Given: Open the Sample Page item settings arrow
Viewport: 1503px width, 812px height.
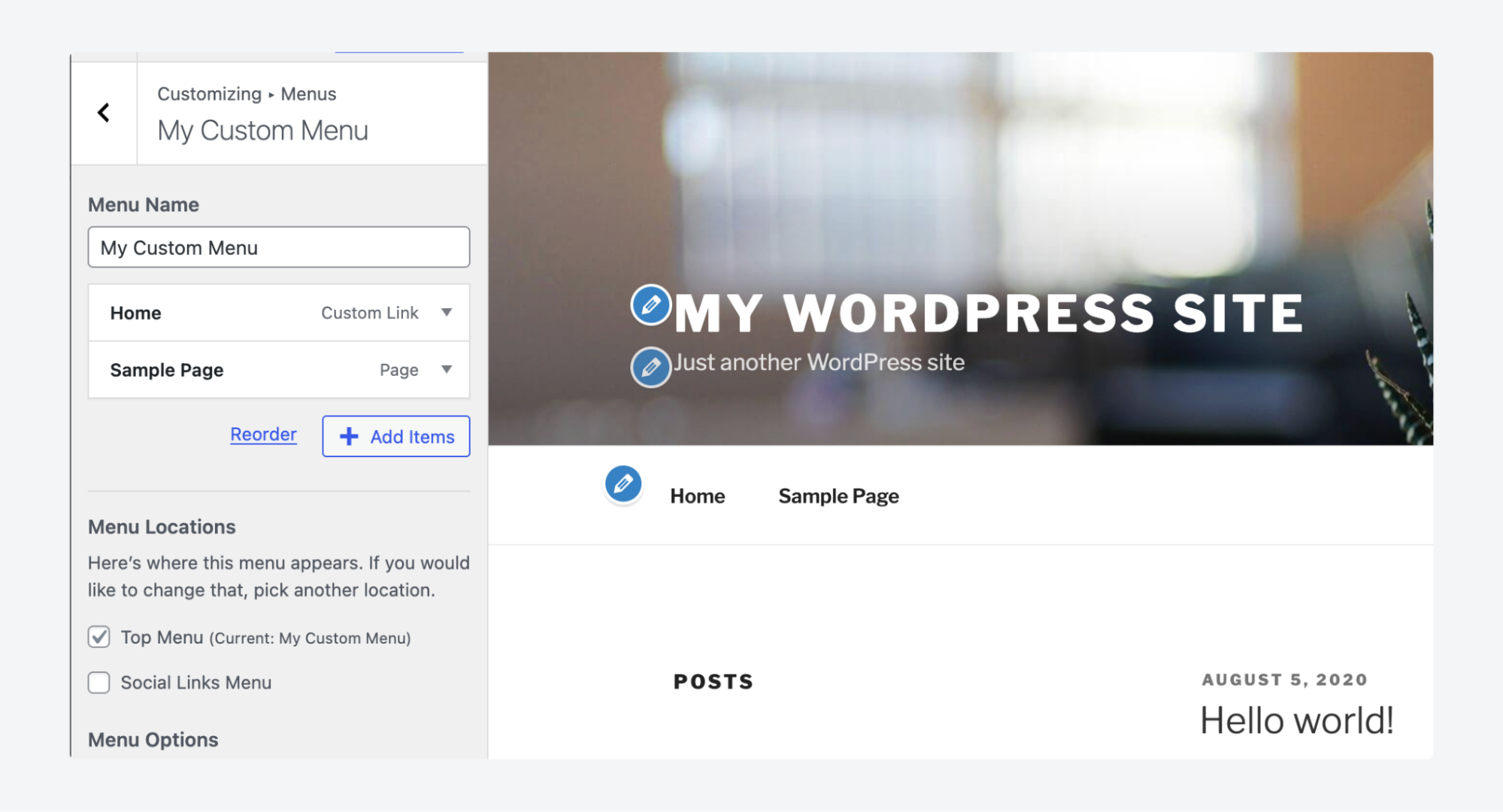Looking at the screenshot, I should pyautogui.click(x=447, y=369).
